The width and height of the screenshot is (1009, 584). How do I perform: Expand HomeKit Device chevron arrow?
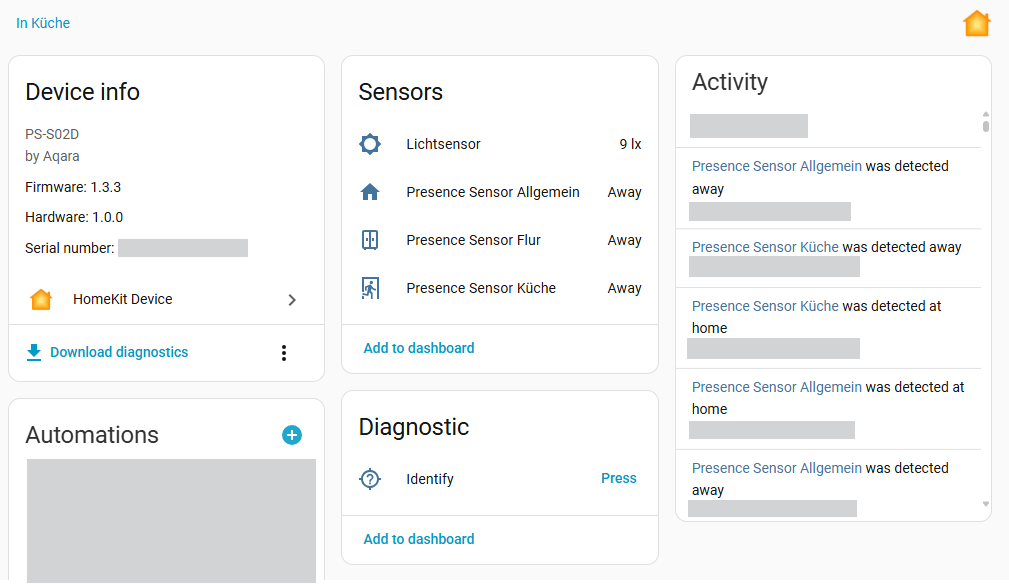tap(292, 299)
